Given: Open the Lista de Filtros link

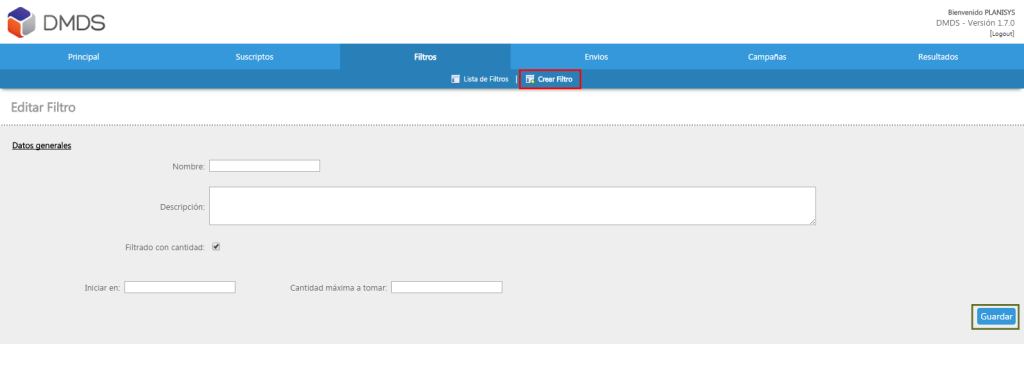Looking at the screenshot, I should [486, 79].
